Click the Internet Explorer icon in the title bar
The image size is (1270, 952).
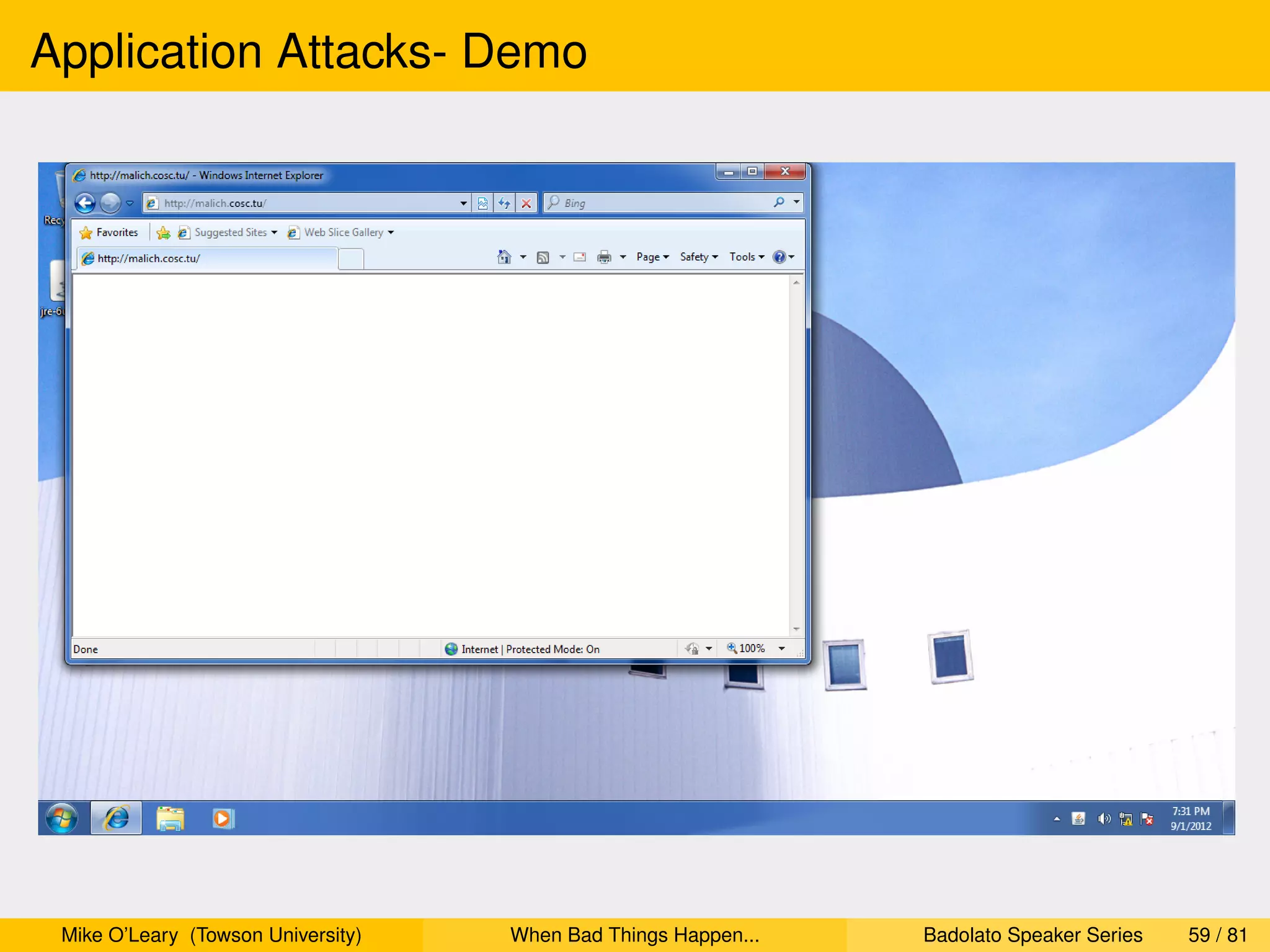click(x=79, y=175)
